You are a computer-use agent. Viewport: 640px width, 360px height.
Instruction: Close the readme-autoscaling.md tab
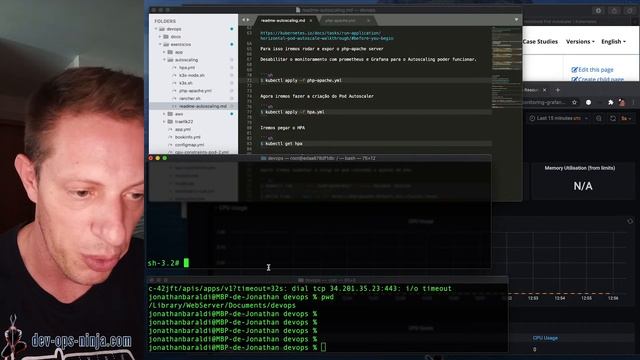311,20
